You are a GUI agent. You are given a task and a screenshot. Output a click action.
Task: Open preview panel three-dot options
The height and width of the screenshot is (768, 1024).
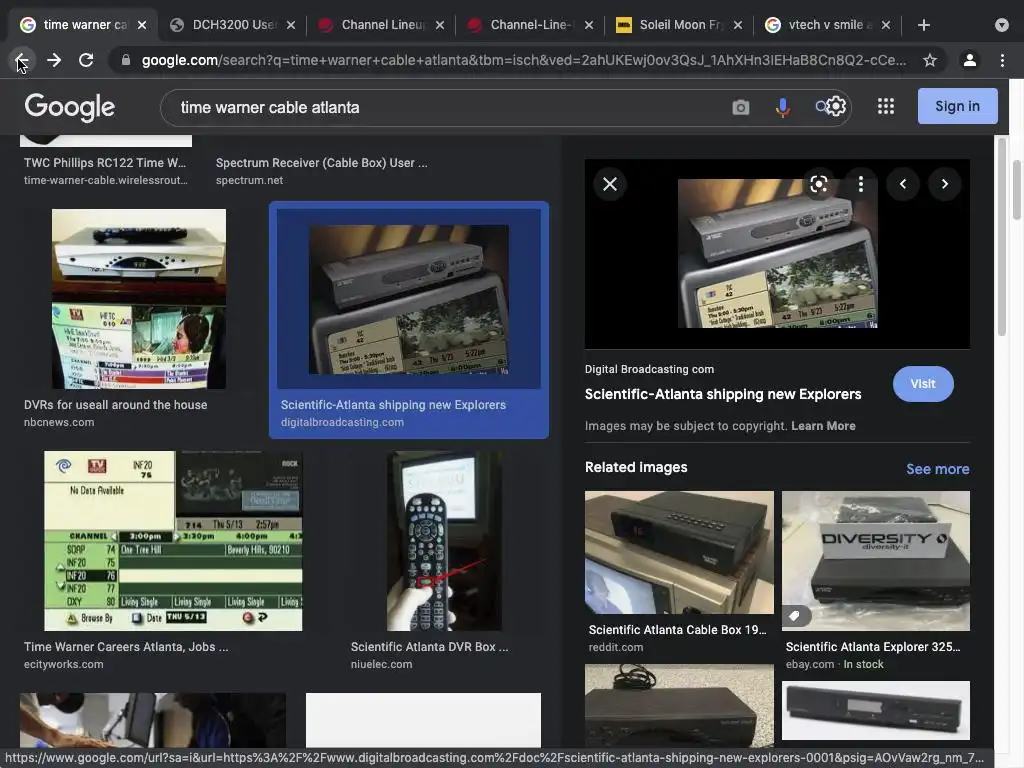[x=861, y=184]
